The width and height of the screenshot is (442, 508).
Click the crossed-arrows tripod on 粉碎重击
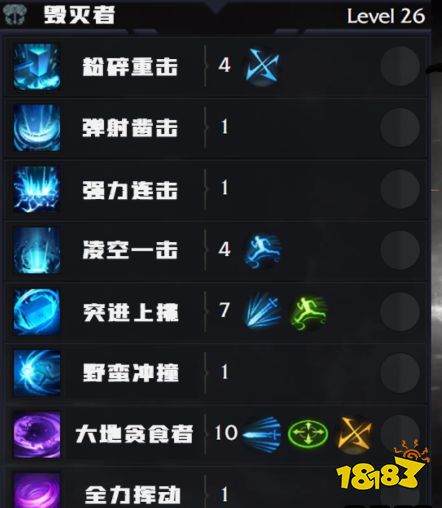coord(262,65)
